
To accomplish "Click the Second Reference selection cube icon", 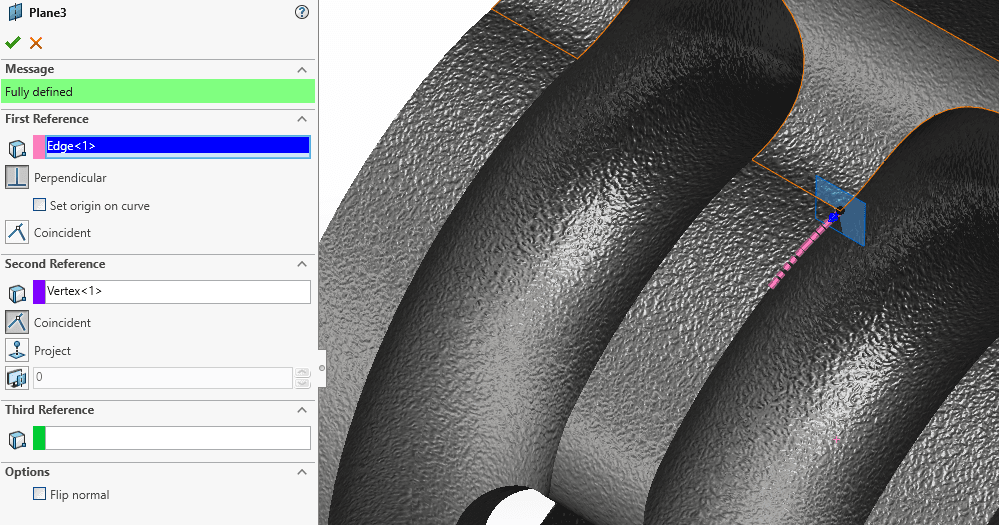I will [17, 292].
